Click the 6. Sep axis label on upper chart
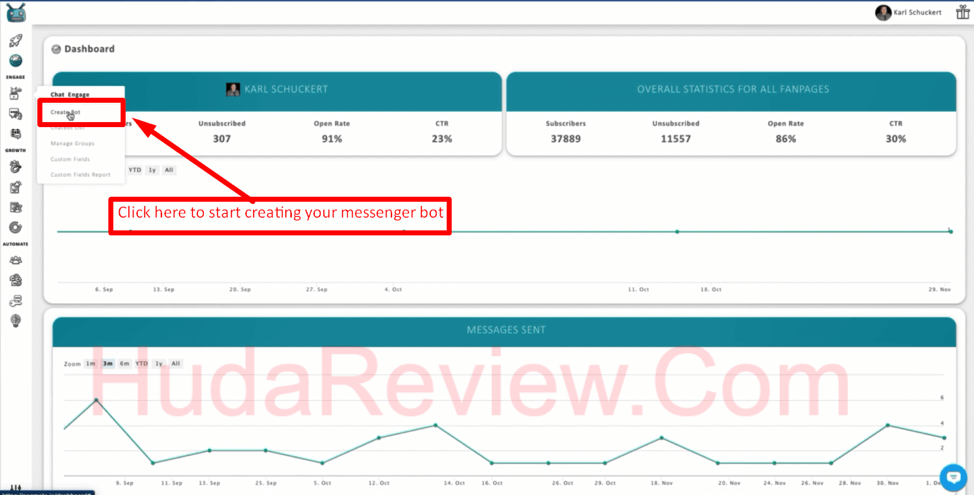This screenshot has height=495, width=974. pos(104,289)
